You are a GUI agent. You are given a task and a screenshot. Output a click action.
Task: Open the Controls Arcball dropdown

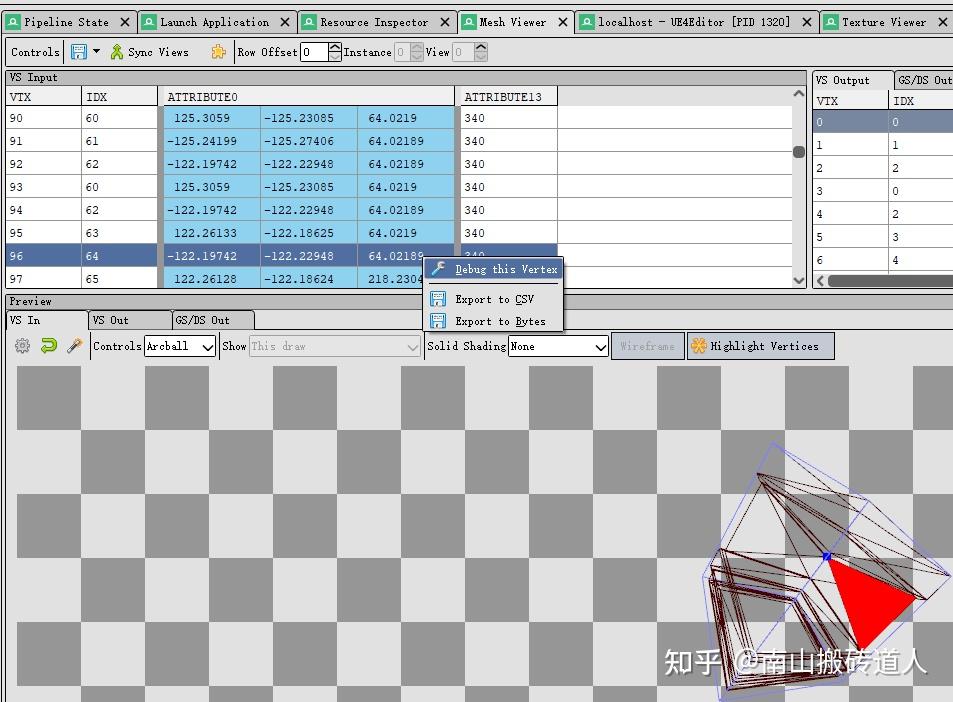pos(179,346)
